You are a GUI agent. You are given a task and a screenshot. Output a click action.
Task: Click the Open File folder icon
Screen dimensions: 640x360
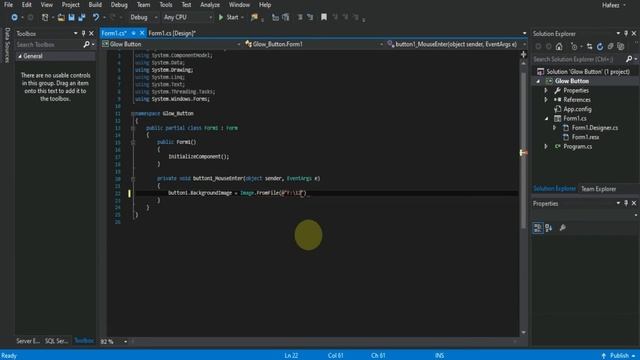[61, 17]
